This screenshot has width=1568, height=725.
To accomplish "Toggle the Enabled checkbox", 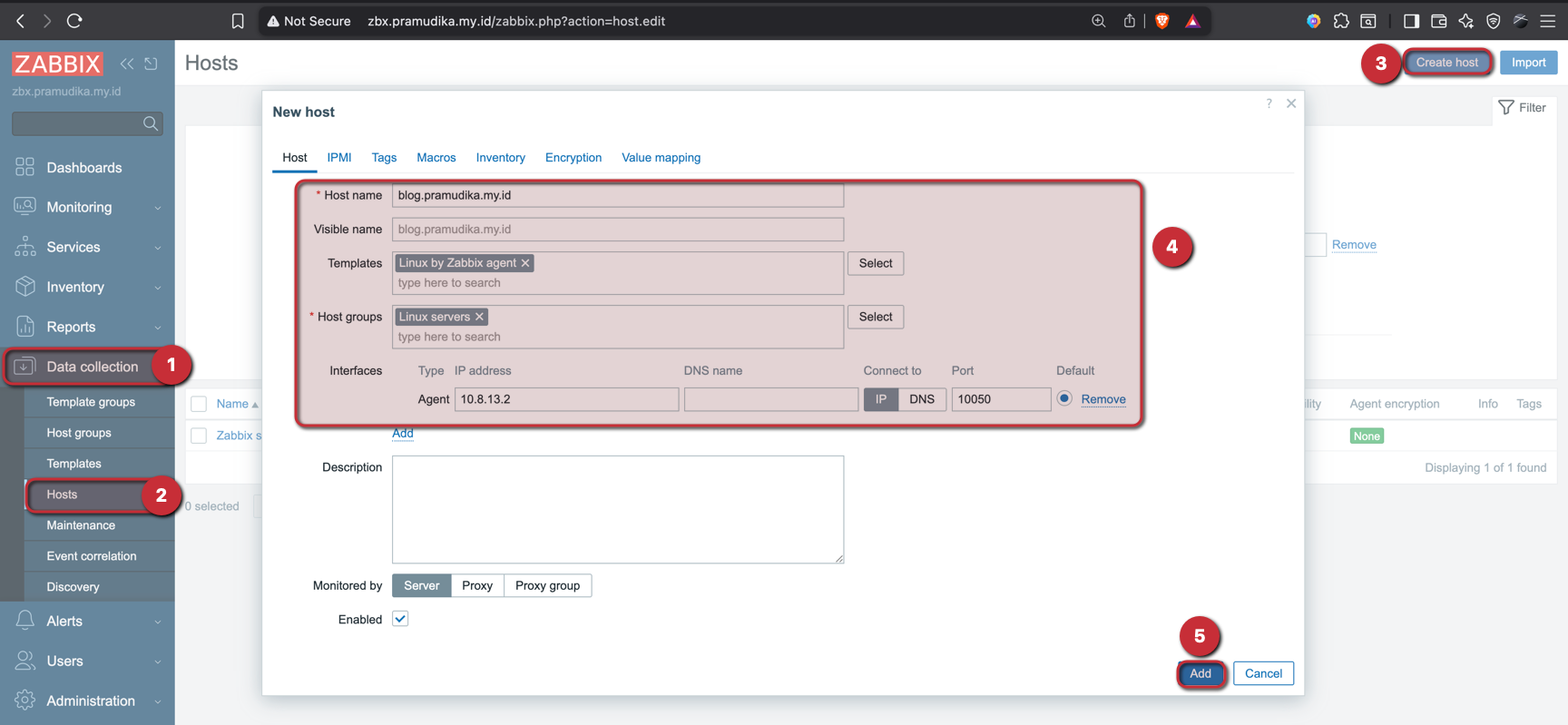I will (x=400, y=619).
